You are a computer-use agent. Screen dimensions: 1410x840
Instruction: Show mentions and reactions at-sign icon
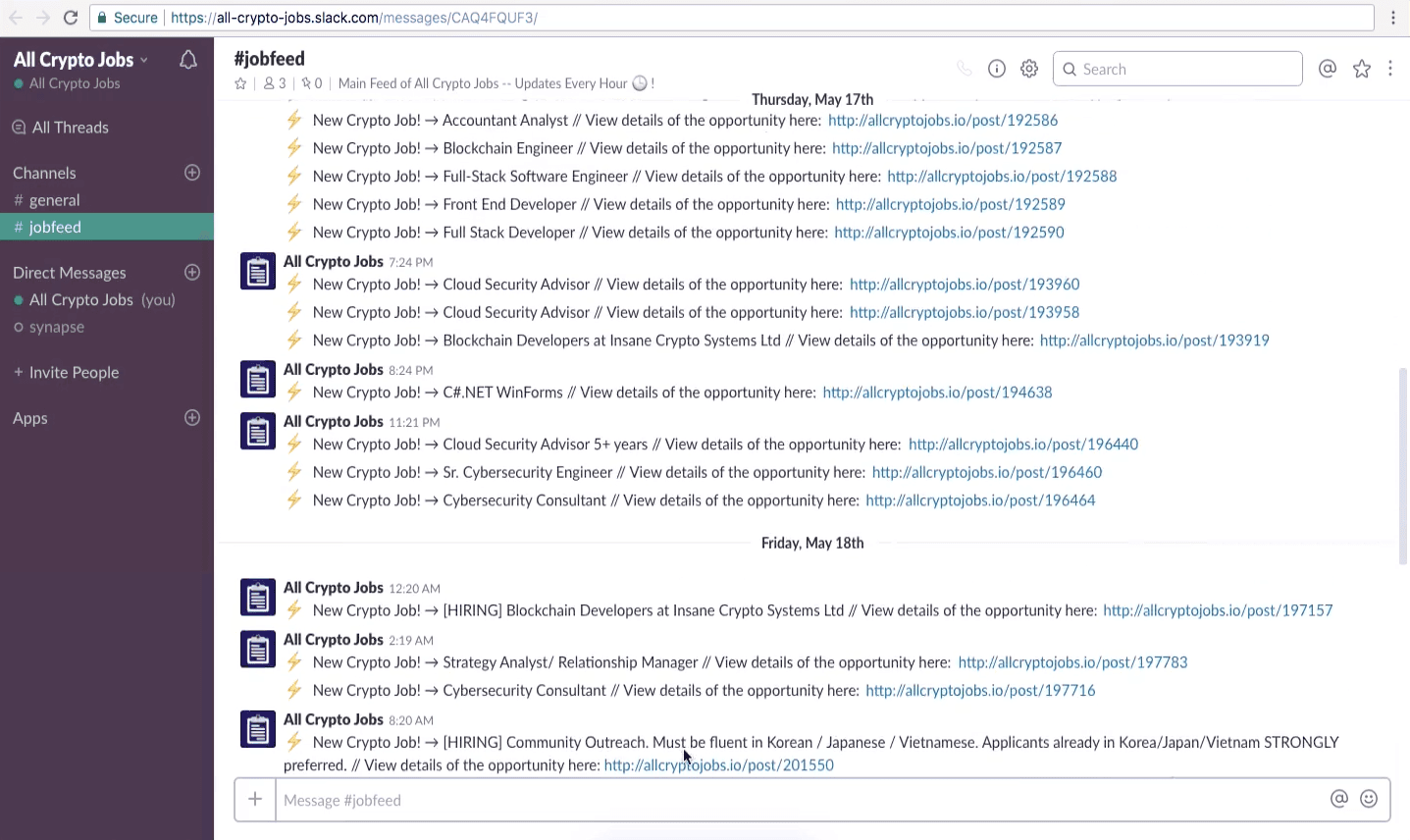pos(1328,69)
